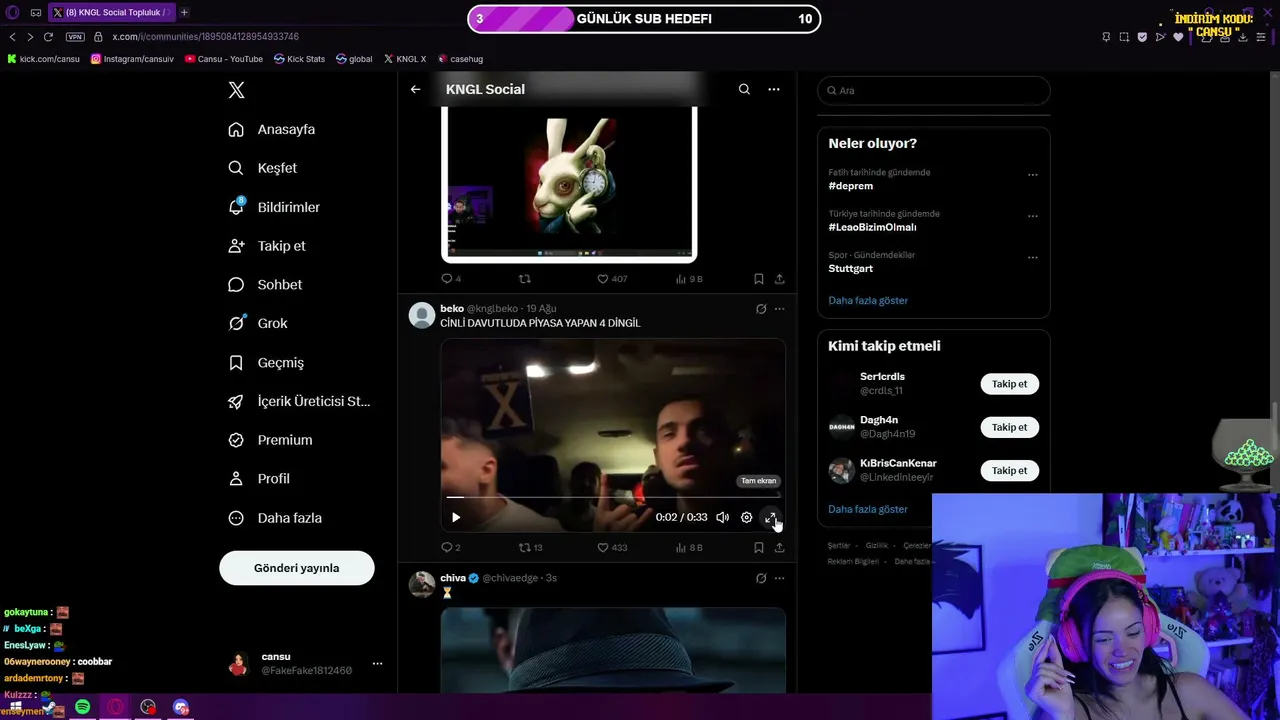Viewport: 1280px width, 720px height.
Task: Open the #LeaoBizimOlmalı trending topic
Action: point(872,227)
